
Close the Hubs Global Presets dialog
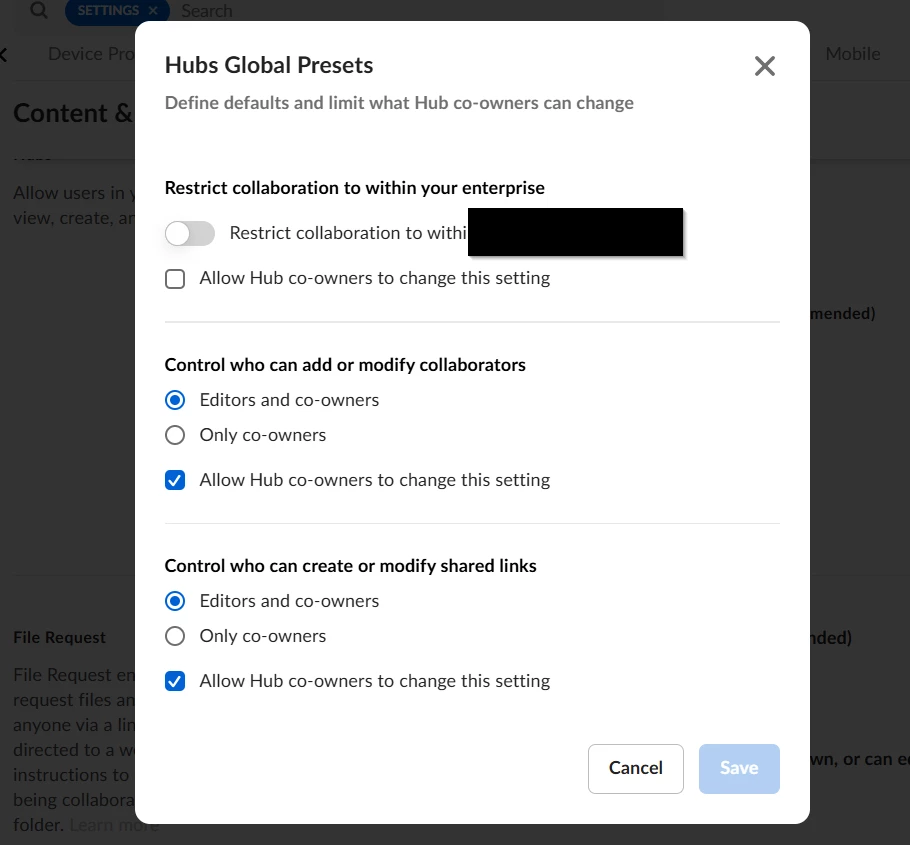click(764, 66)
